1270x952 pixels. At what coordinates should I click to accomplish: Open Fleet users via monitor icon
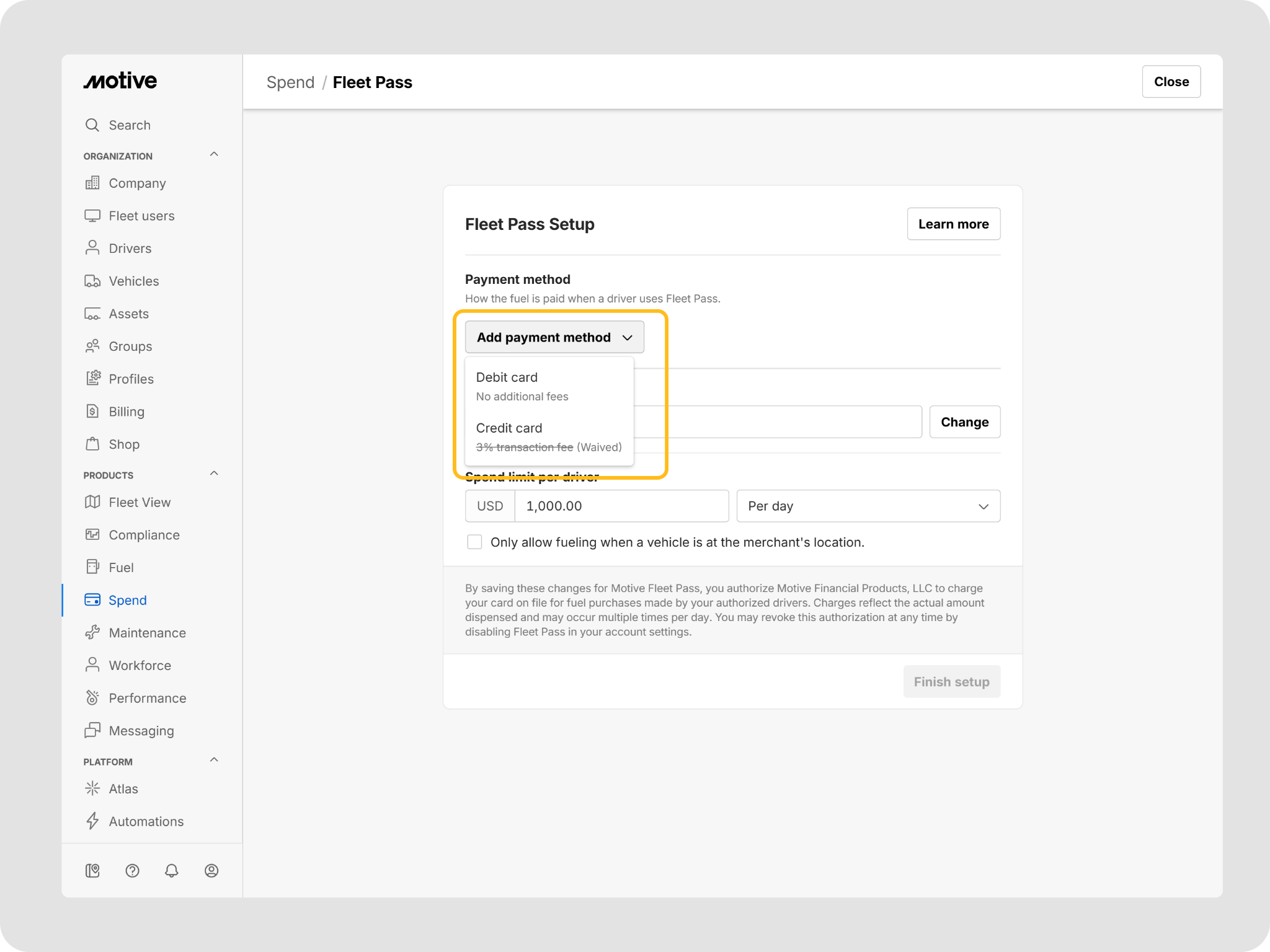(92, 216)
